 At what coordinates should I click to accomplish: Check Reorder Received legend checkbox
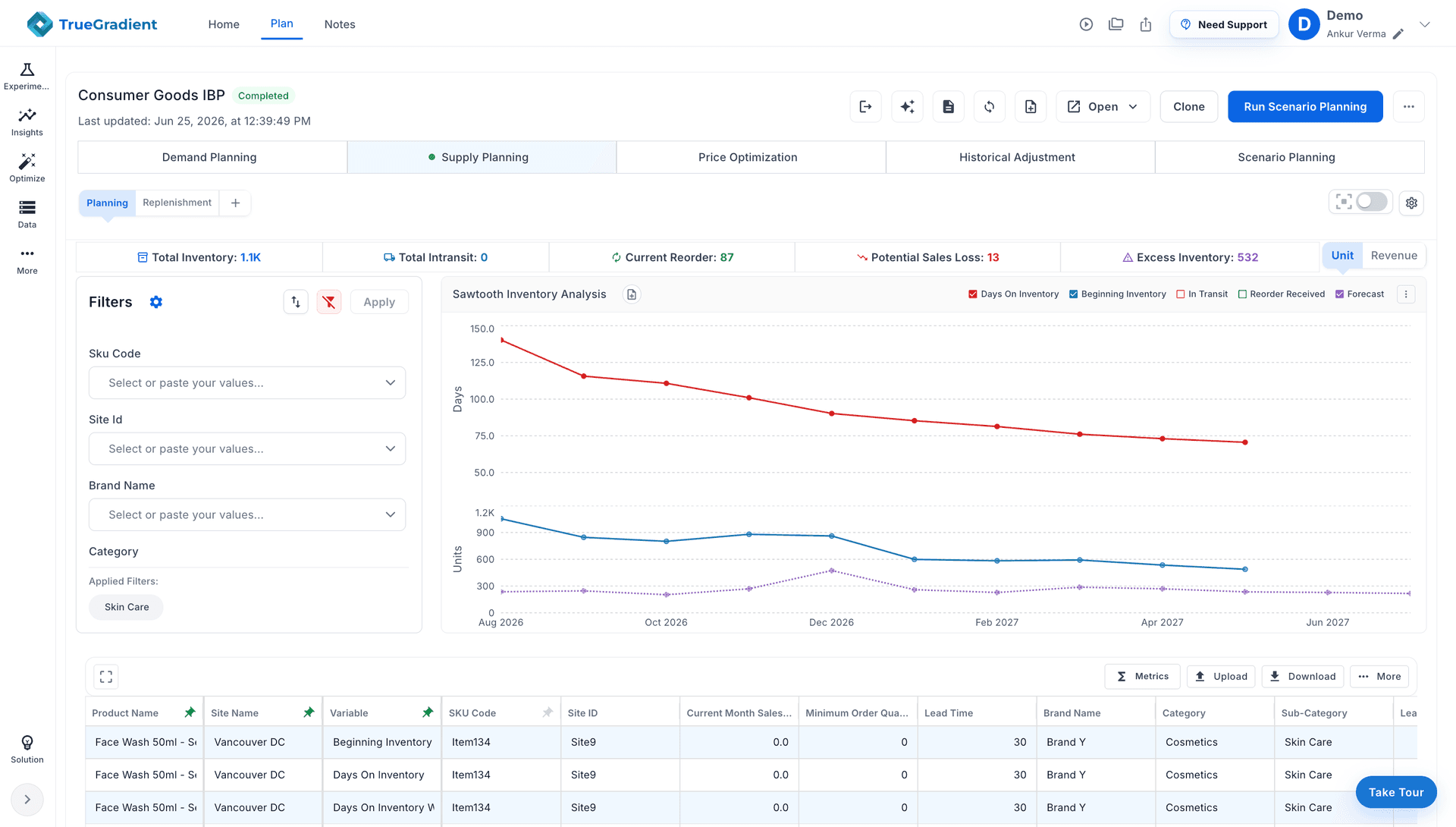coord(1242,294)
